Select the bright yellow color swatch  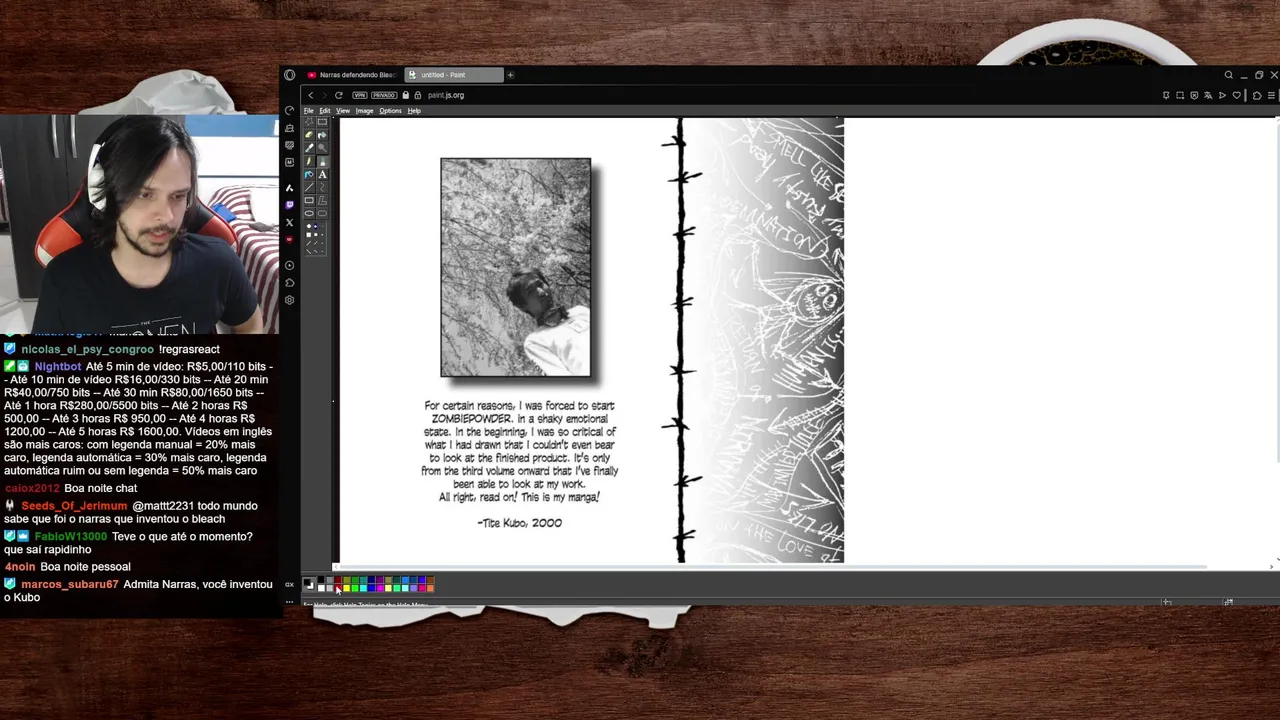tap(346, 588)
